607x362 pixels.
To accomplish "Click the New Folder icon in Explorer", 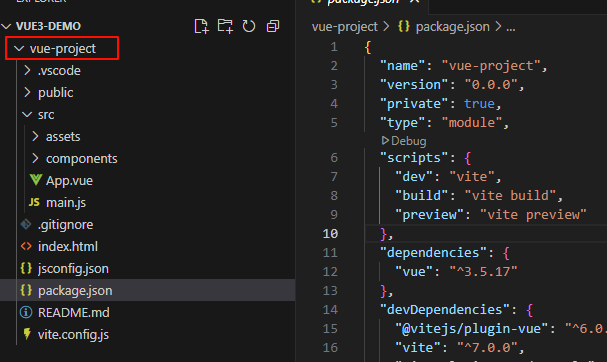I will coord(225,26).
